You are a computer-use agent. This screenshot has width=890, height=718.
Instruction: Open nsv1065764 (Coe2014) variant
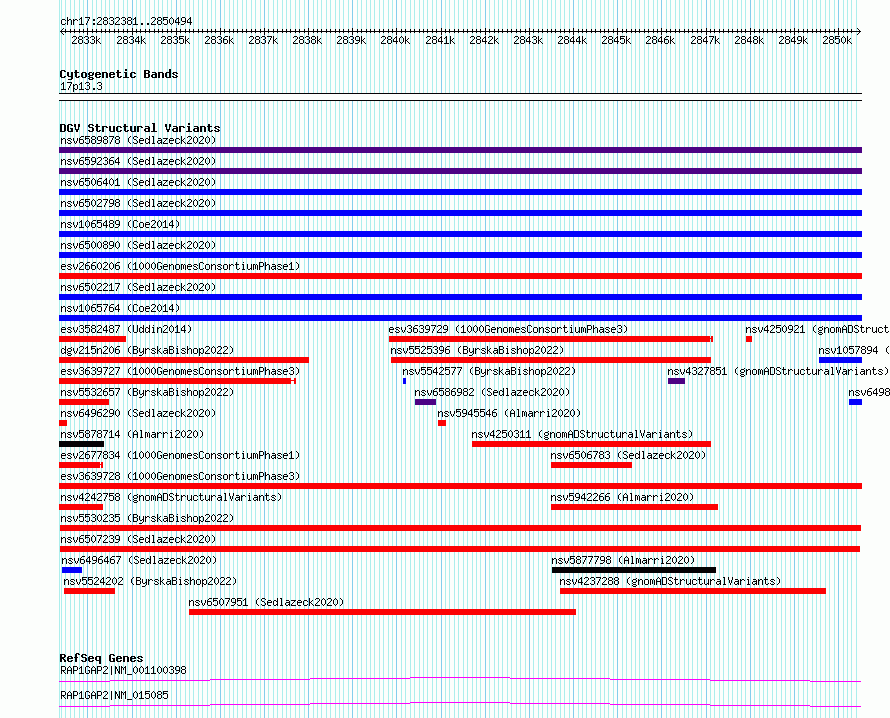point(120,308)
